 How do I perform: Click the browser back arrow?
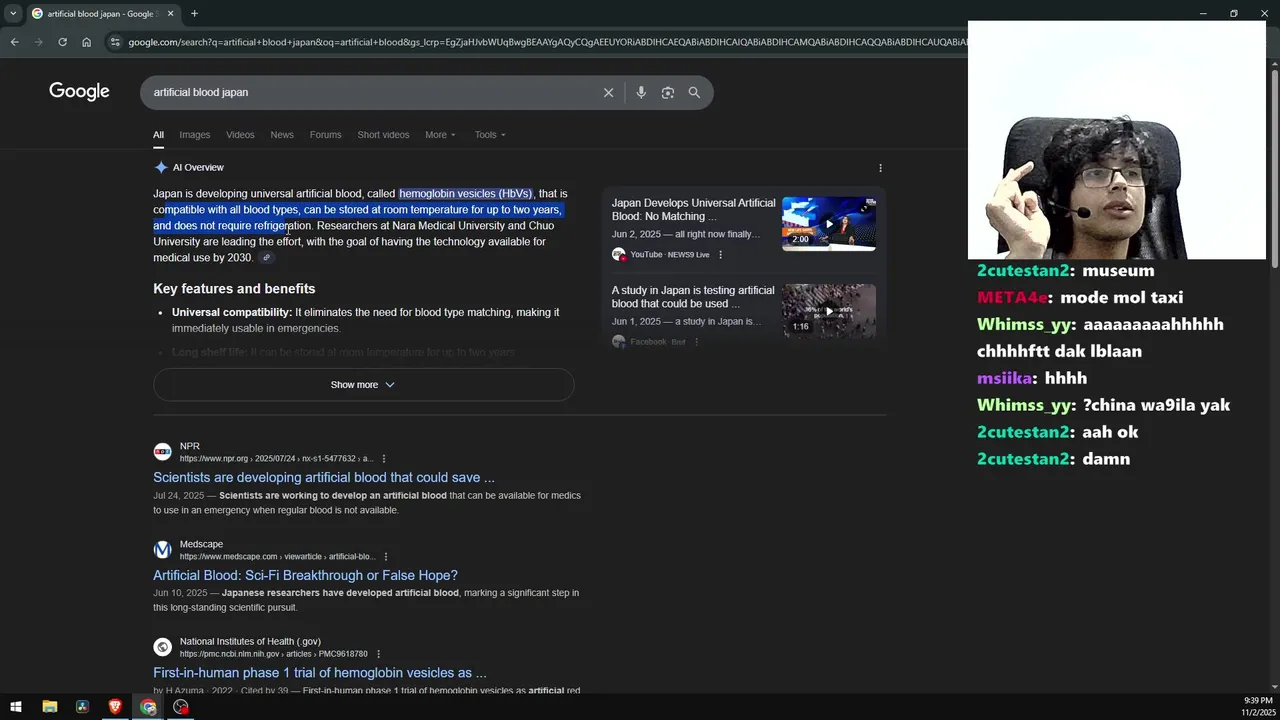(14, 42)
